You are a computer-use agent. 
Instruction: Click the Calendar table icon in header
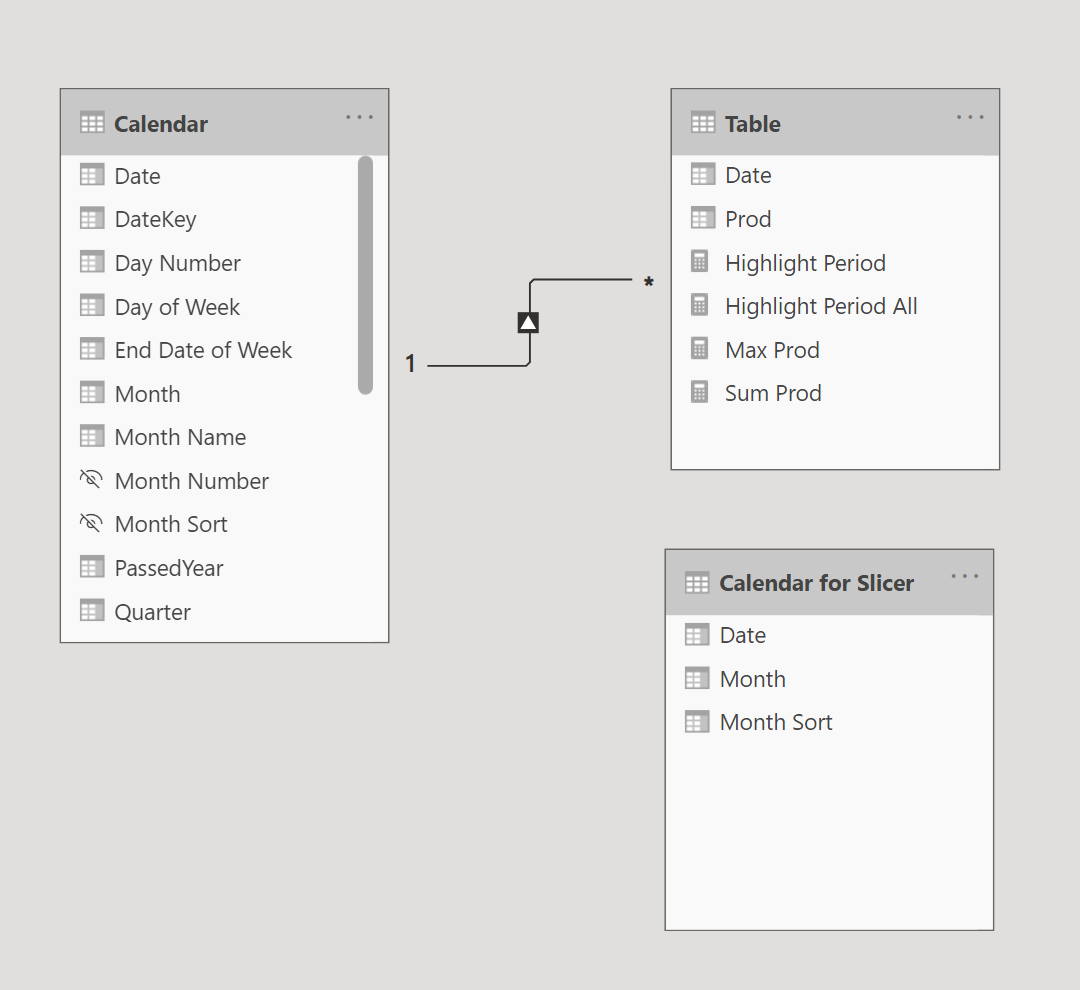pyautogui.click(x=92, y=124)
